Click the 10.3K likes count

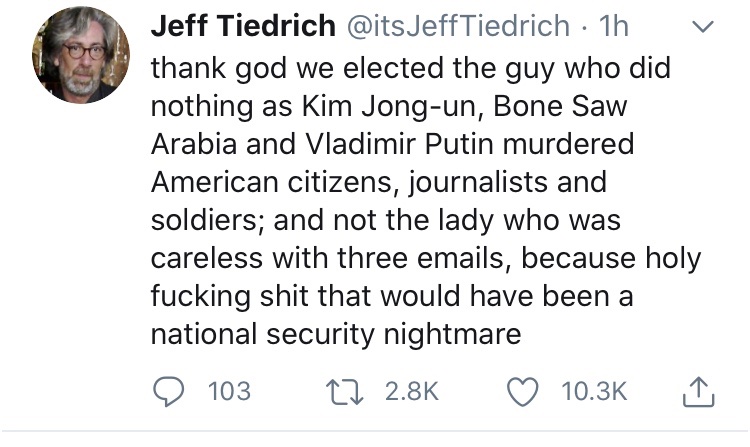point(592,391)
